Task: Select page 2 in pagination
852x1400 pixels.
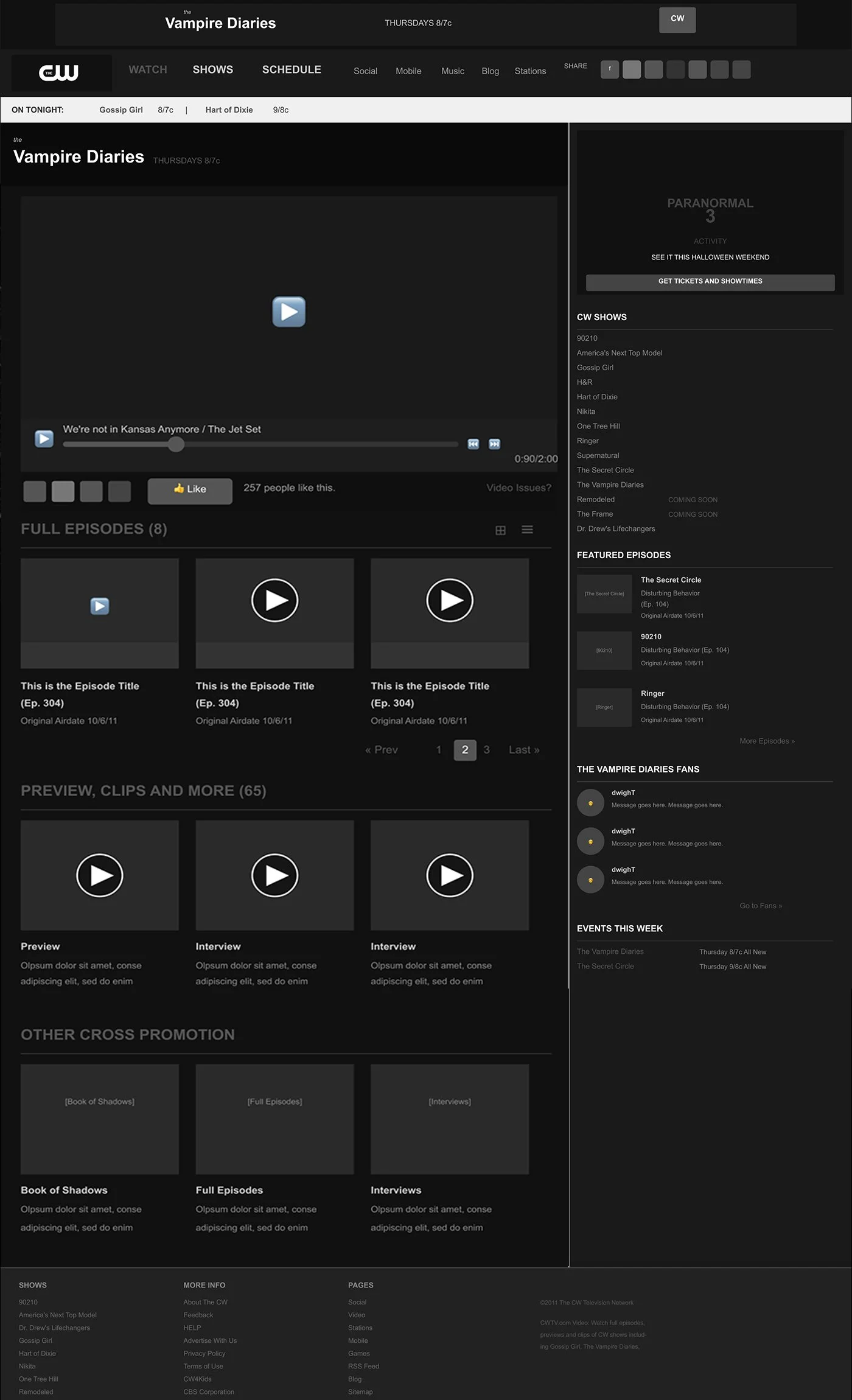Action: pyautogui.click(x=465, y=750)
